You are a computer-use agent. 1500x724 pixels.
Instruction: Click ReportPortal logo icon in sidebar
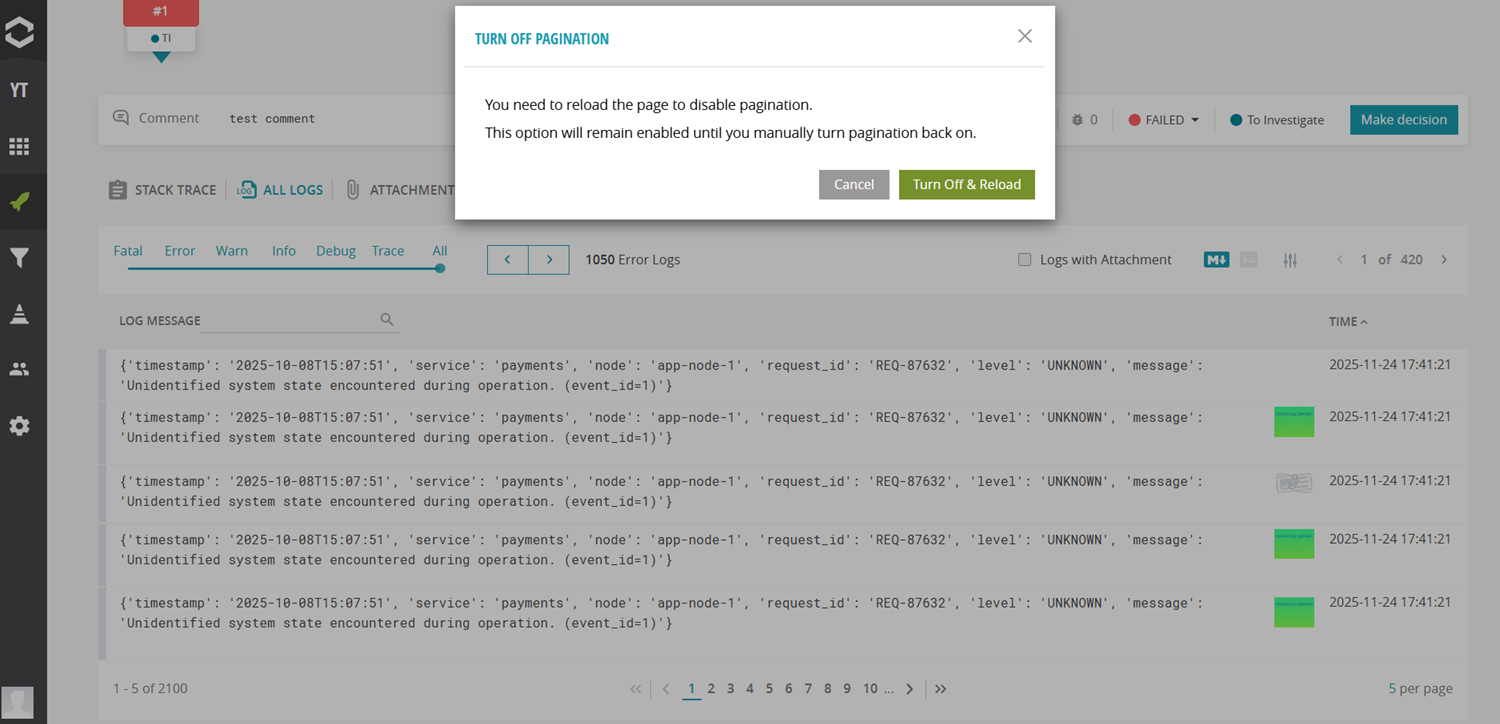(19, 32)
